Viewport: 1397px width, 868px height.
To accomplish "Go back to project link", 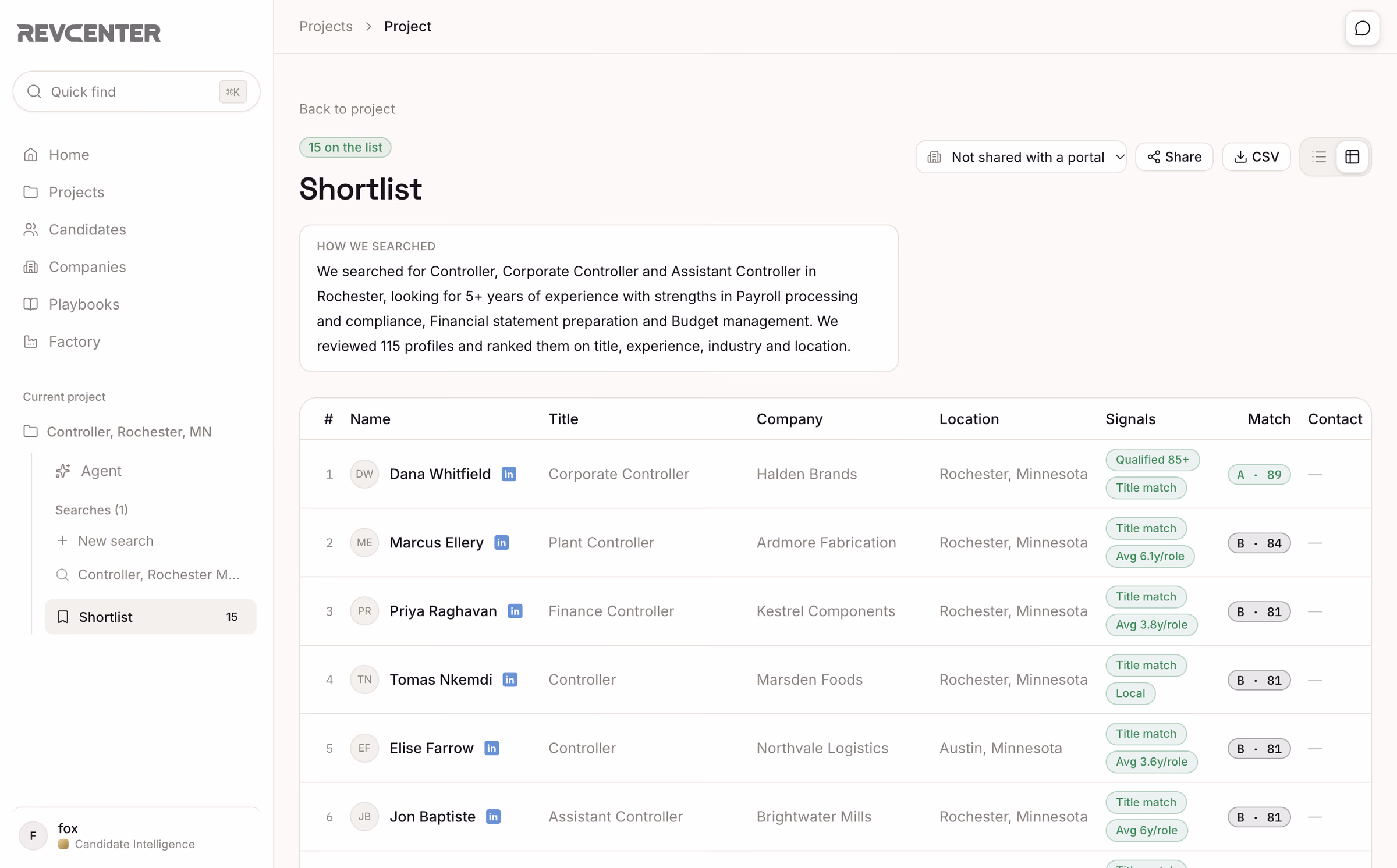I will [347, 109].
